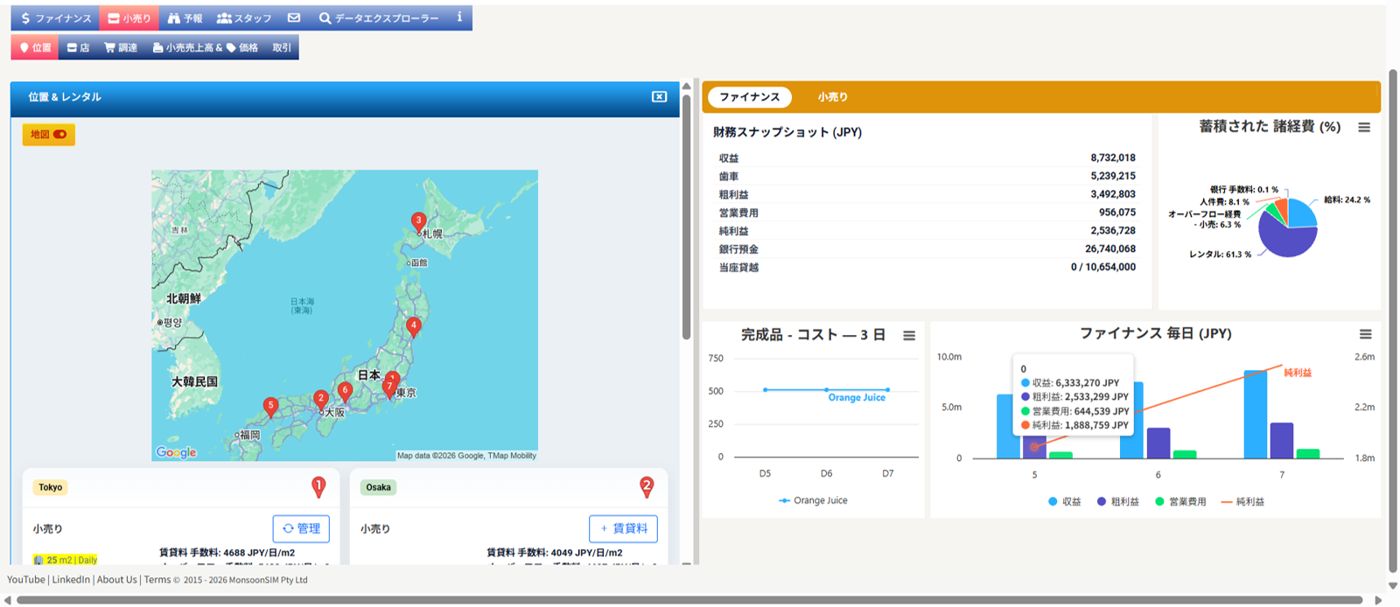Open the スタッフ staff menu

pos(244,18)
